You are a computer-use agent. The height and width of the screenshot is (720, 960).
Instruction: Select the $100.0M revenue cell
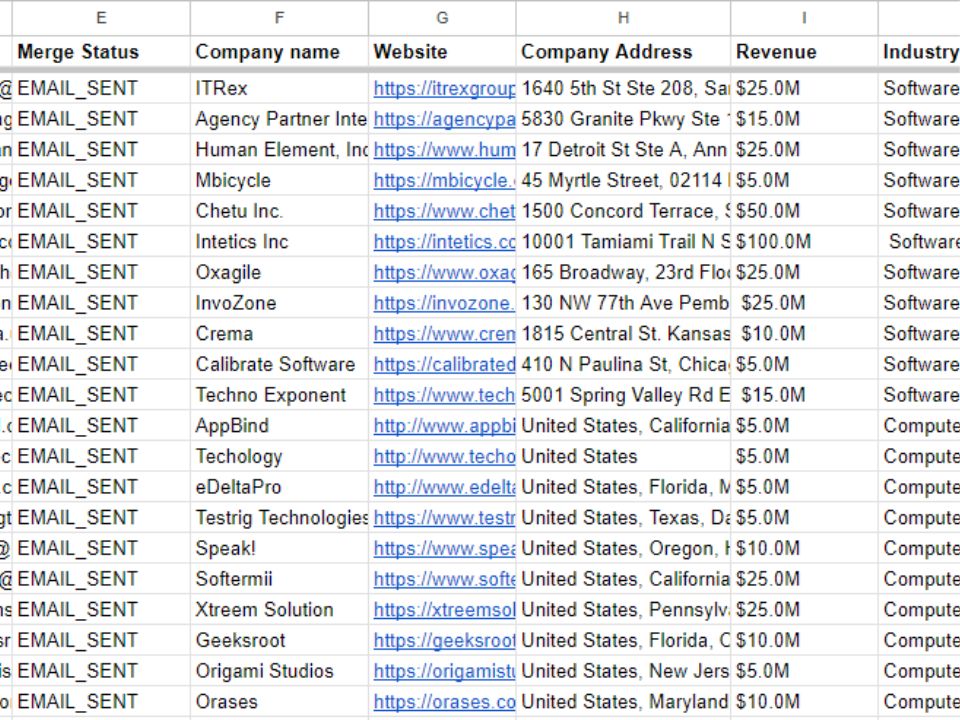804,242
